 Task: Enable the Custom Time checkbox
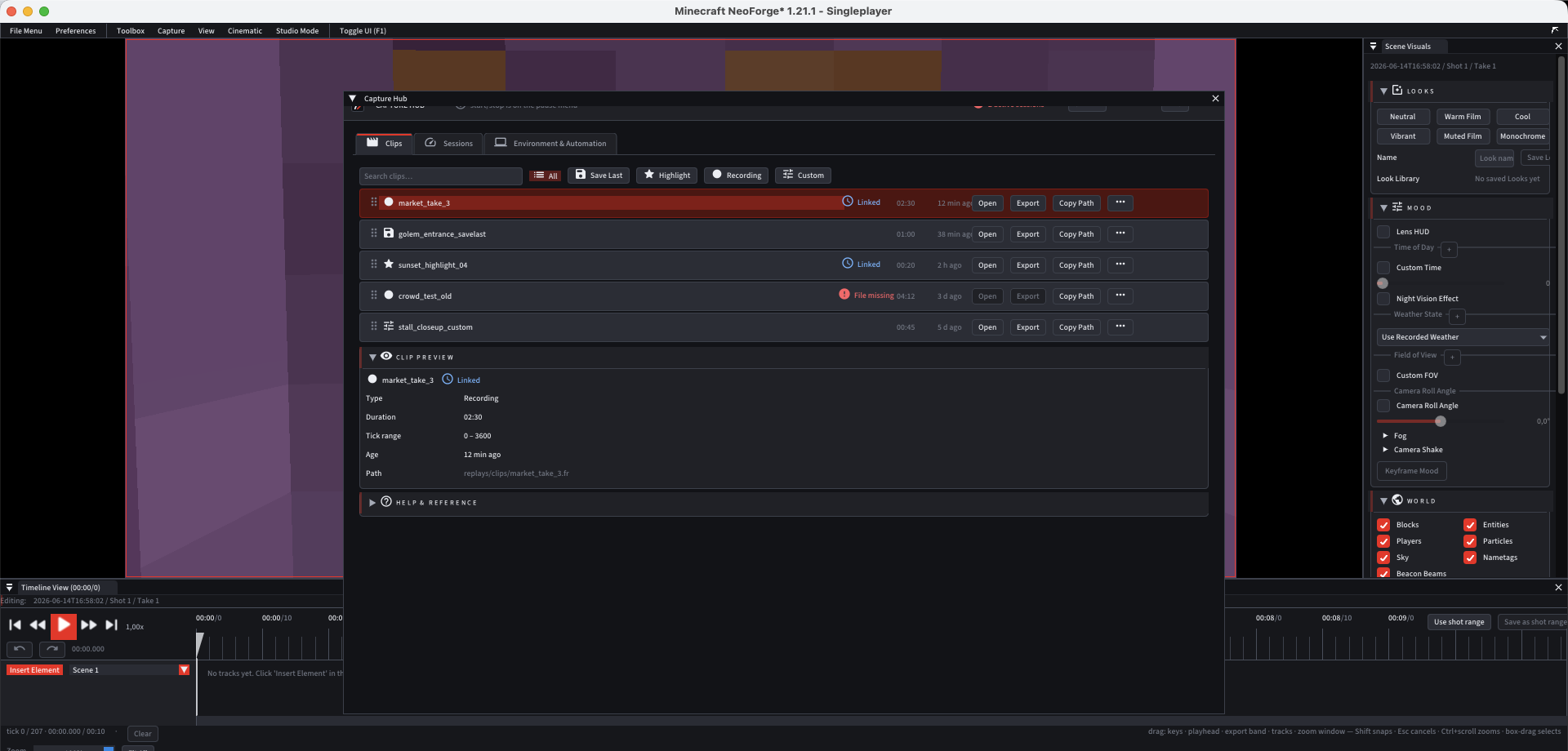(1383, 268)
